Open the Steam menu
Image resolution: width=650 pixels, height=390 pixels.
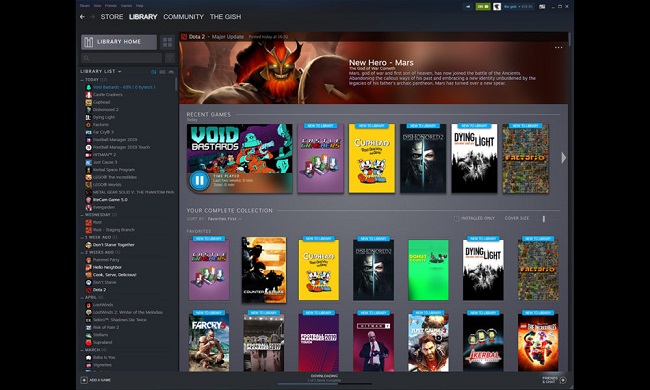click(85, 6)
